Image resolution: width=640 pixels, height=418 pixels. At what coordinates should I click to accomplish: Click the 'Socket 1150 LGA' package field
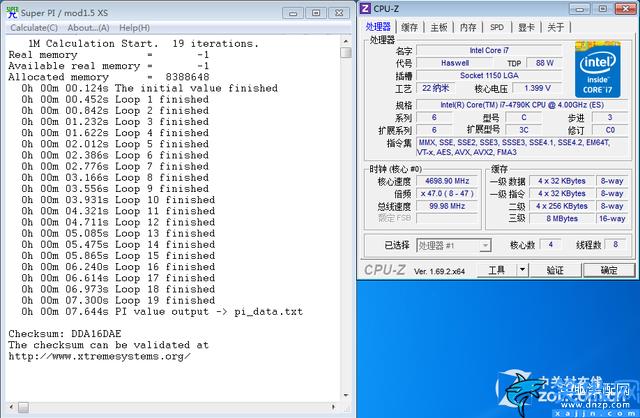pyautogui.click(x=489, y=76)
